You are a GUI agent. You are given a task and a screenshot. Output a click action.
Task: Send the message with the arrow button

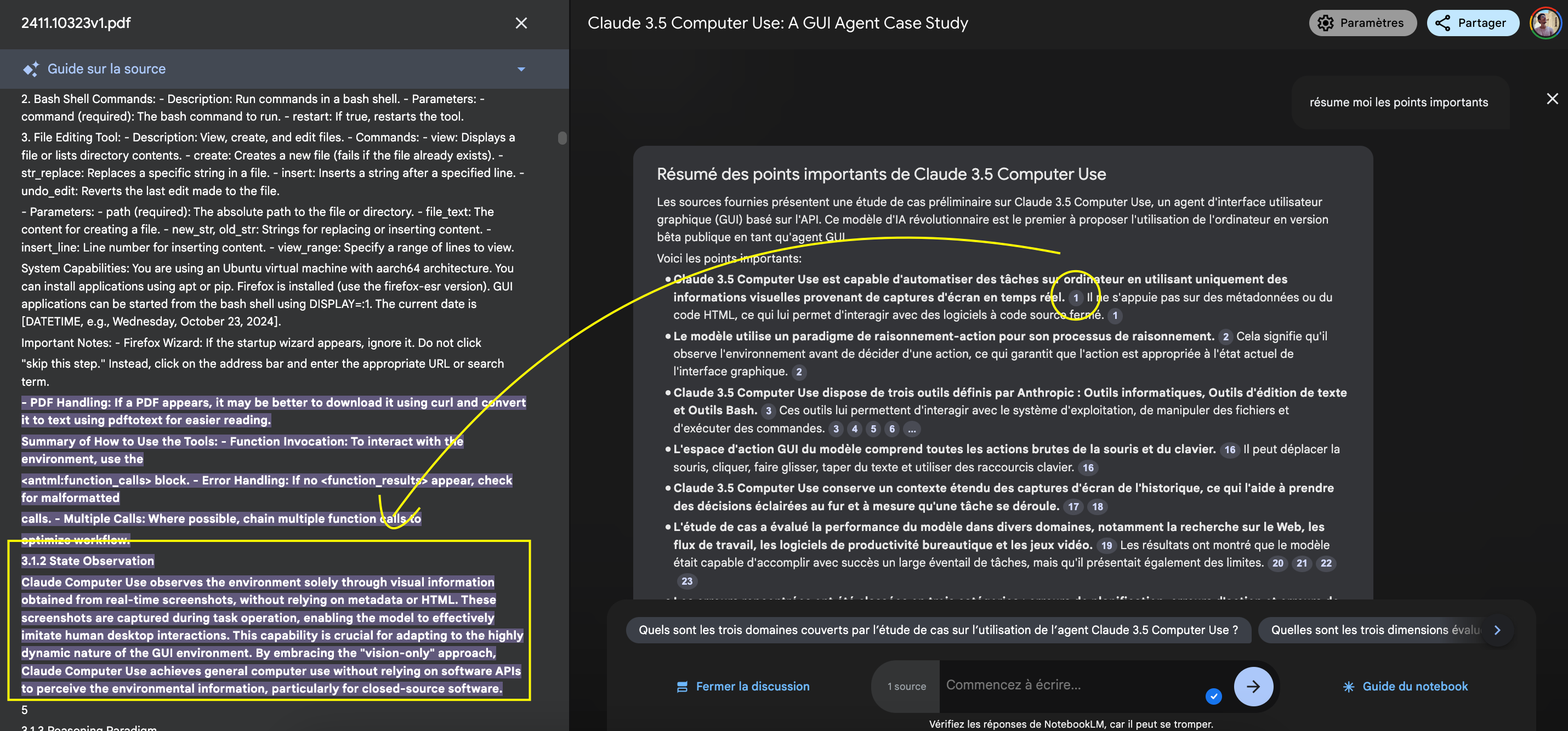click(1253, 687)
